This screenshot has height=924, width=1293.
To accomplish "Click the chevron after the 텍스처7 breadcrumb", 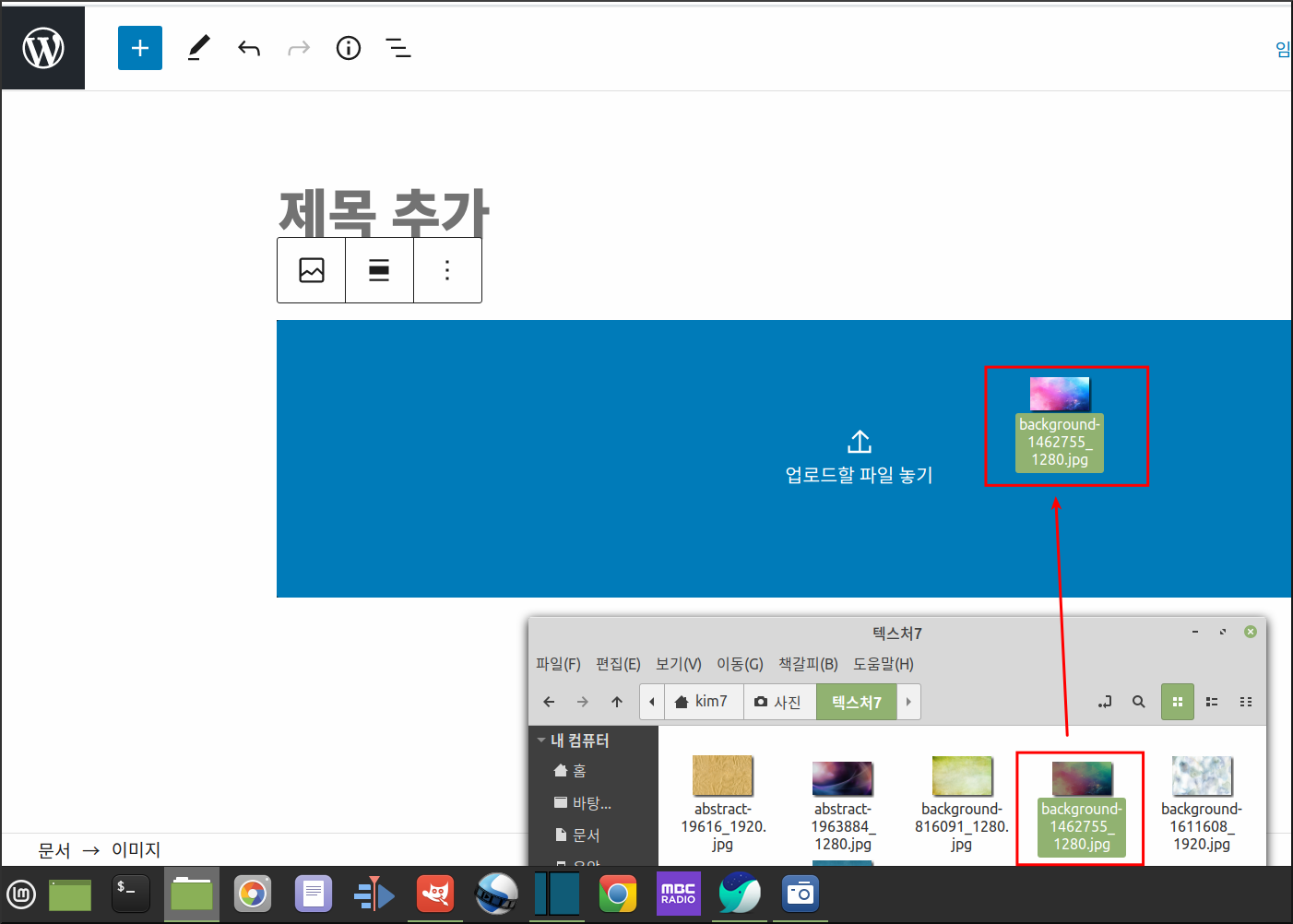I will point(908,702).
